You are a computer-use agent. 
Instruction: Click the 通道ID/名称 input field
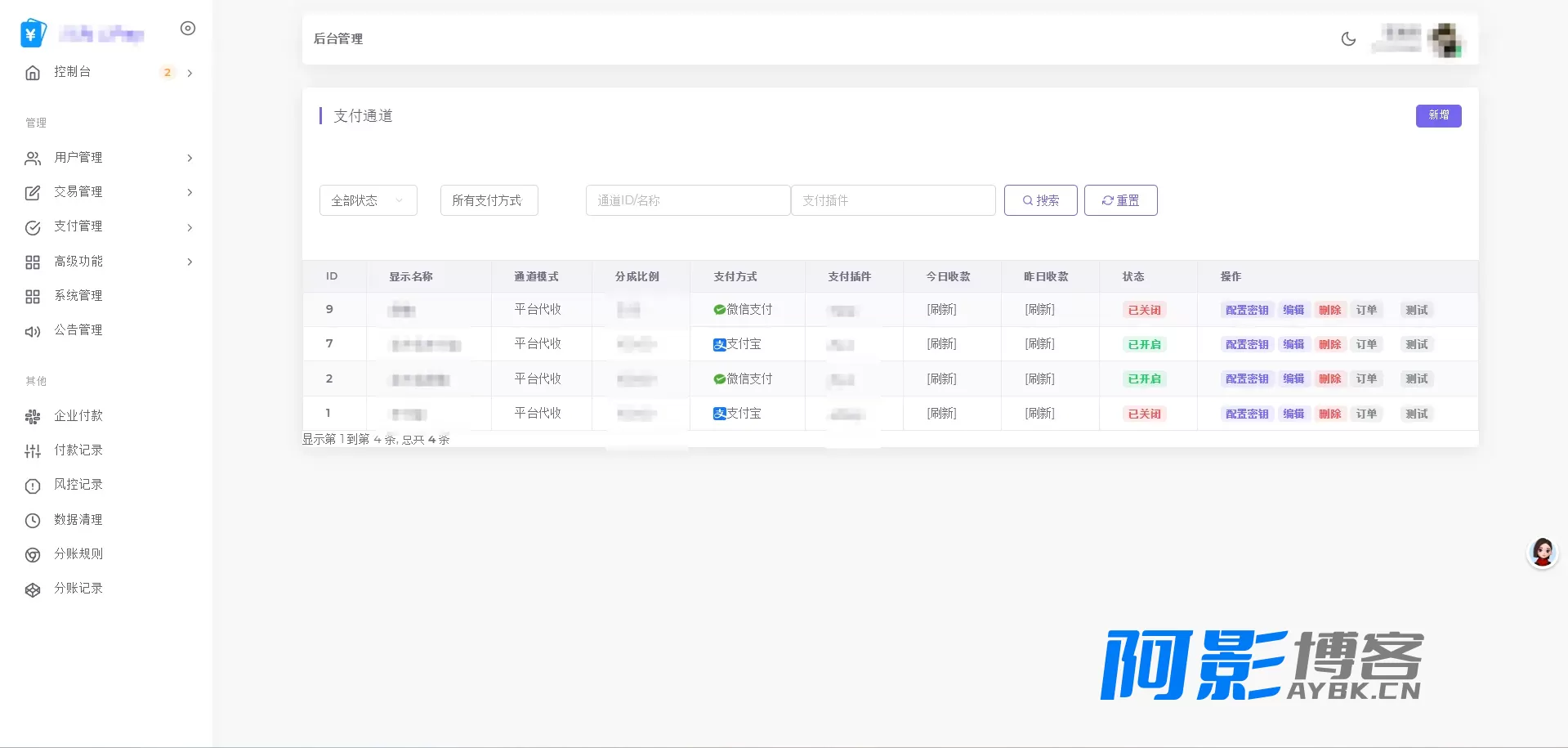(x=687, y=200)
